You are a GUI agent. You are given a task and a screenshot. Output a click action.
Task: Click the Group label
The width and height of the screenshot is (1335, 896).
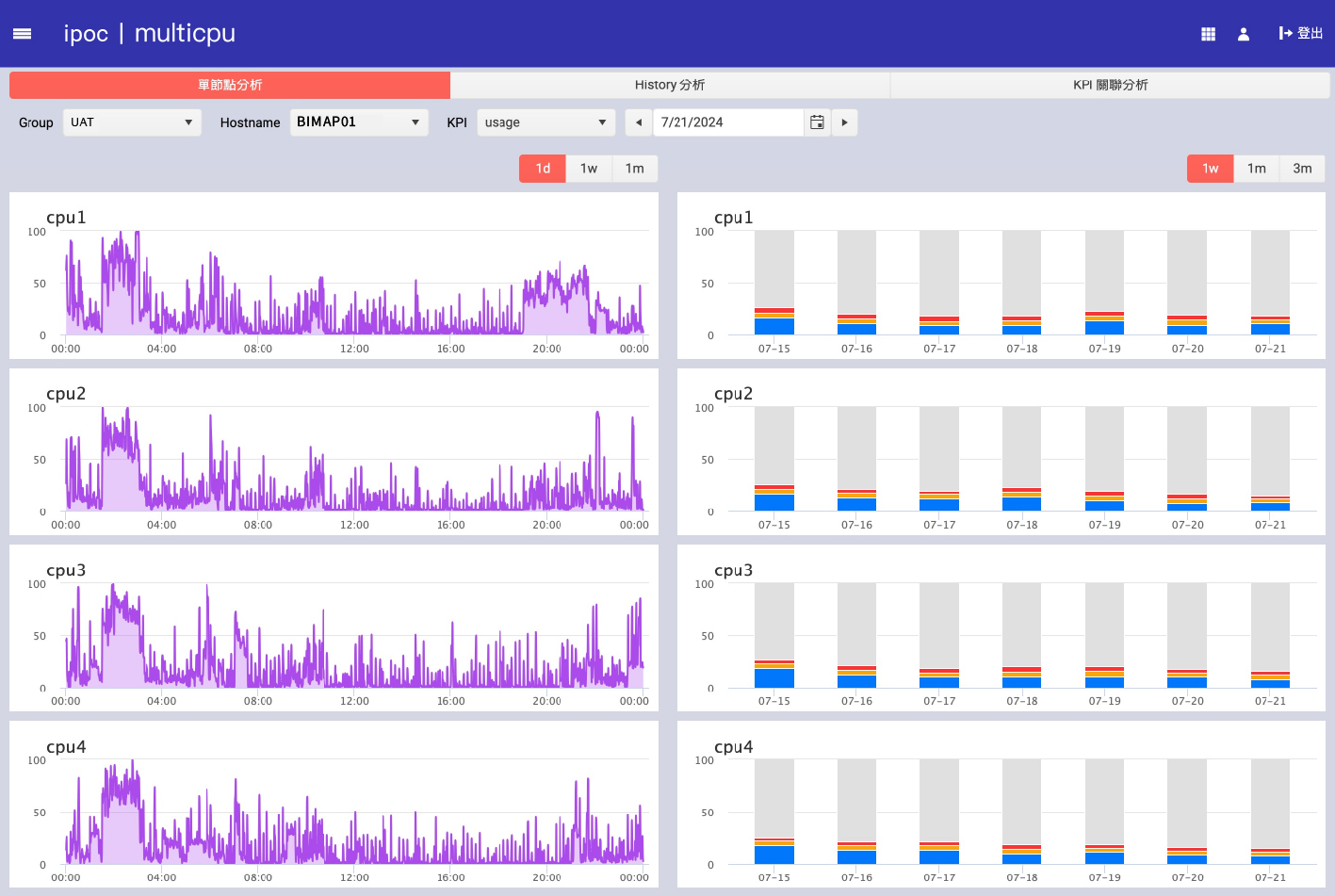[x=36, y=122]
